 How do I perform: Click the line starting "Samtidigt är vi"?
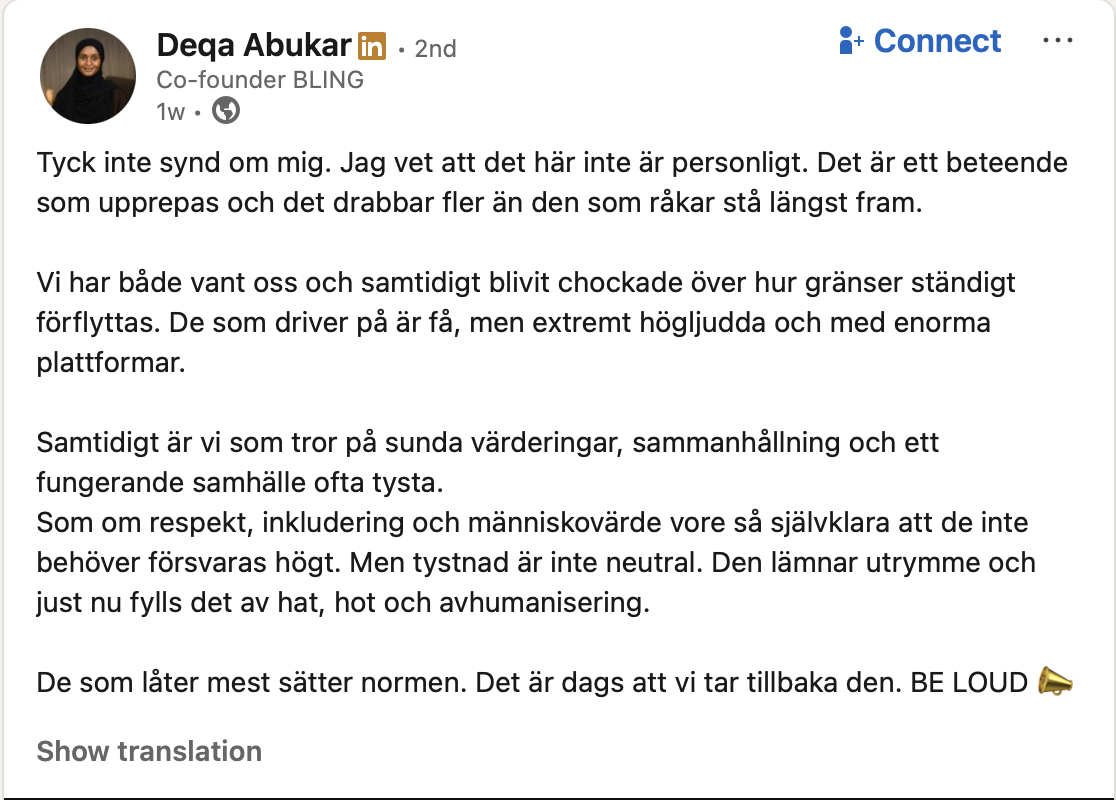click(488, 442)
